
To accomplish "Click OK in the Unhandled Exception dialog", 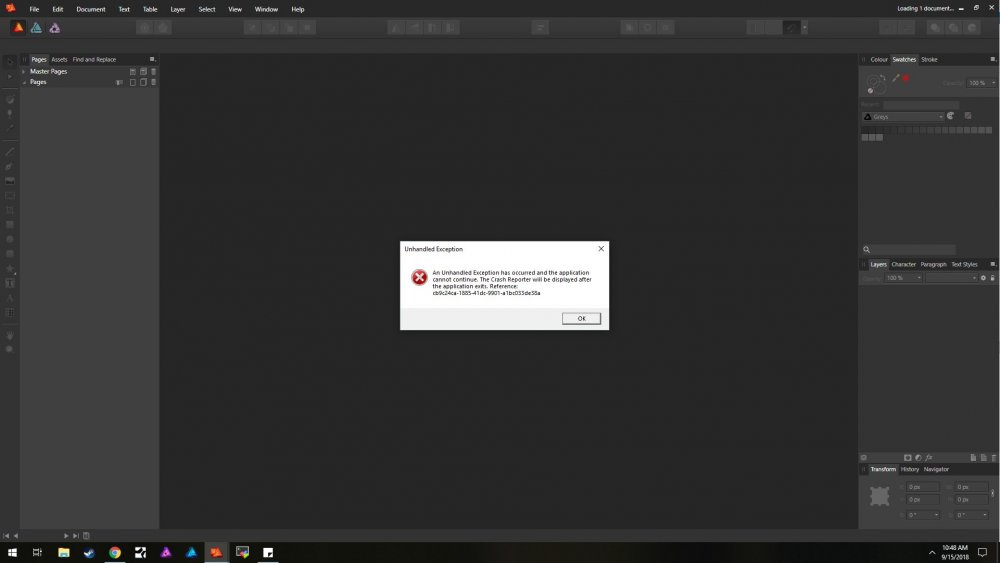I will tap(581, 318).
